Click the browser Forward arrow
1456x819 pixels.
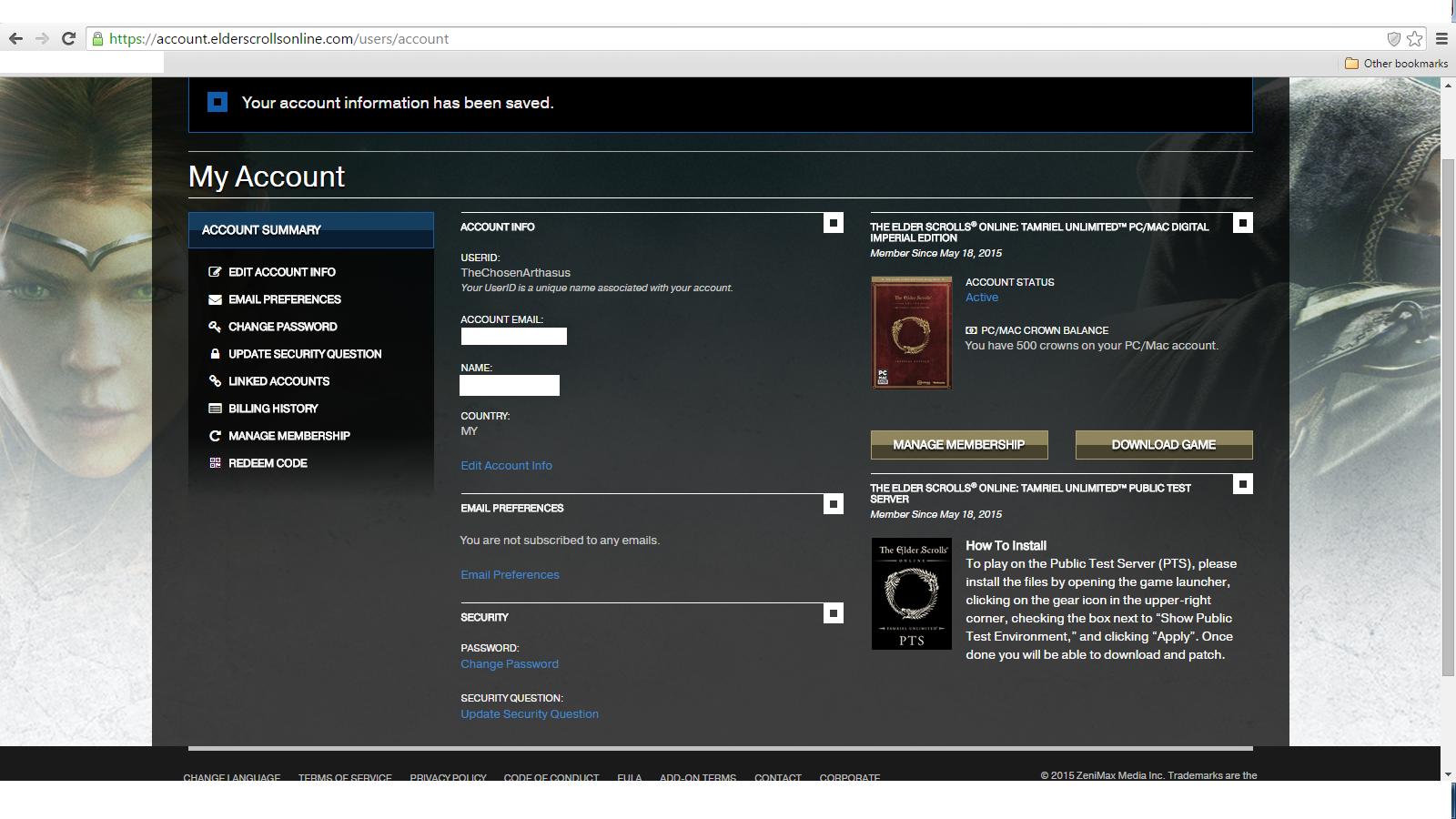click(42, 38)
